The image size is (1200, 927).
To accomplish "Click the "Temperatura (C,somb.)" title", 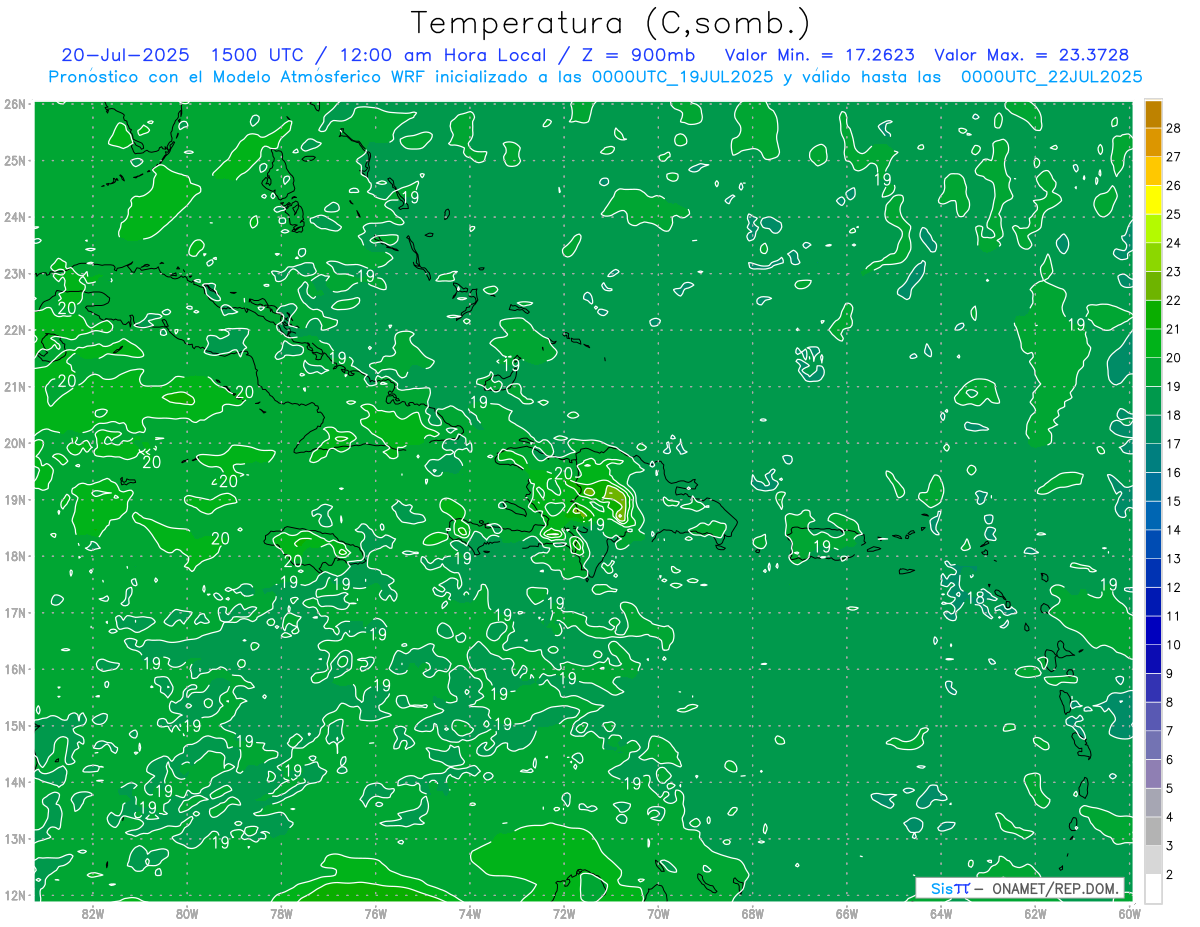I will tap(611, 23).
